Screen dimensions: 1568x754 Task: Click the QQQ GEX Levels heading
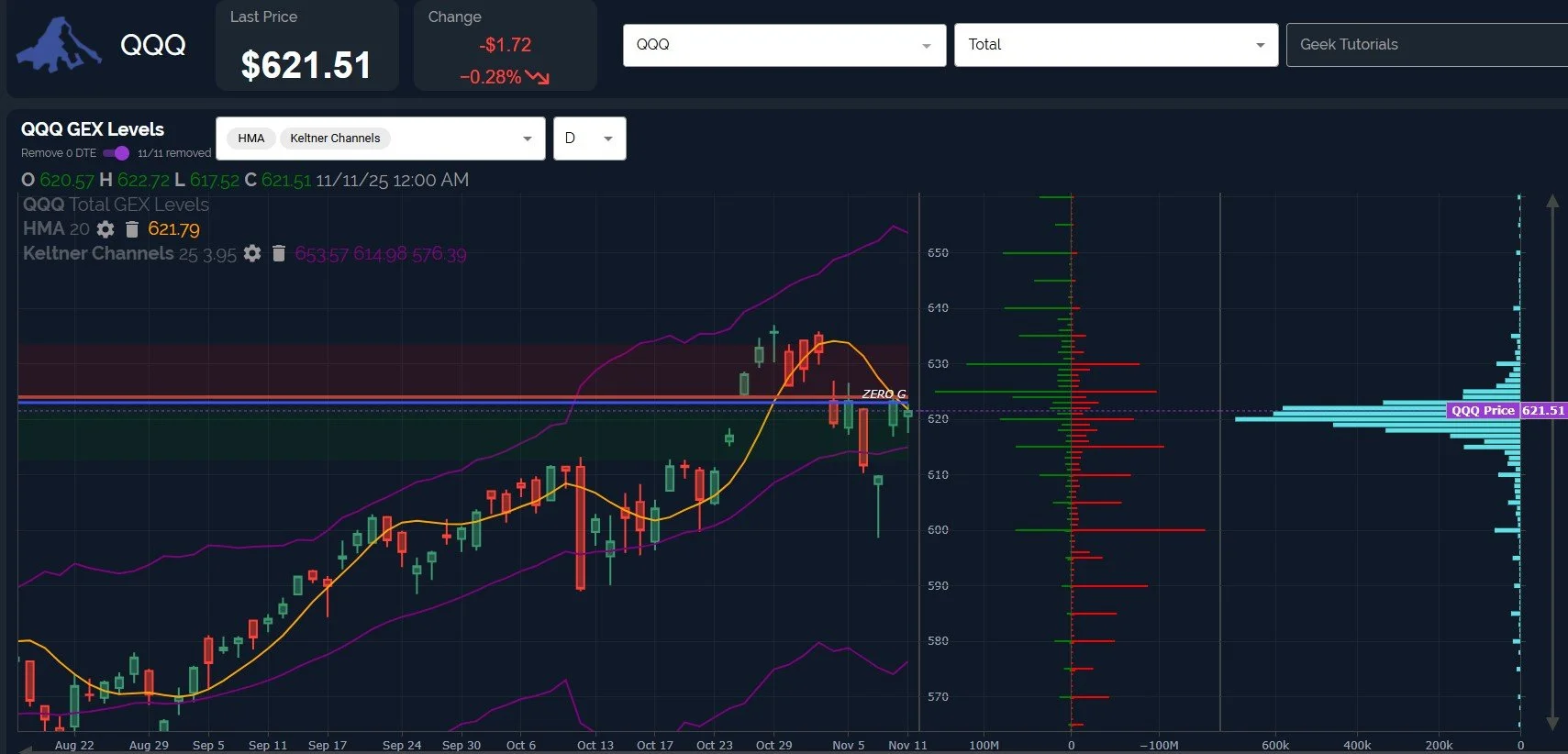[93, 129]
